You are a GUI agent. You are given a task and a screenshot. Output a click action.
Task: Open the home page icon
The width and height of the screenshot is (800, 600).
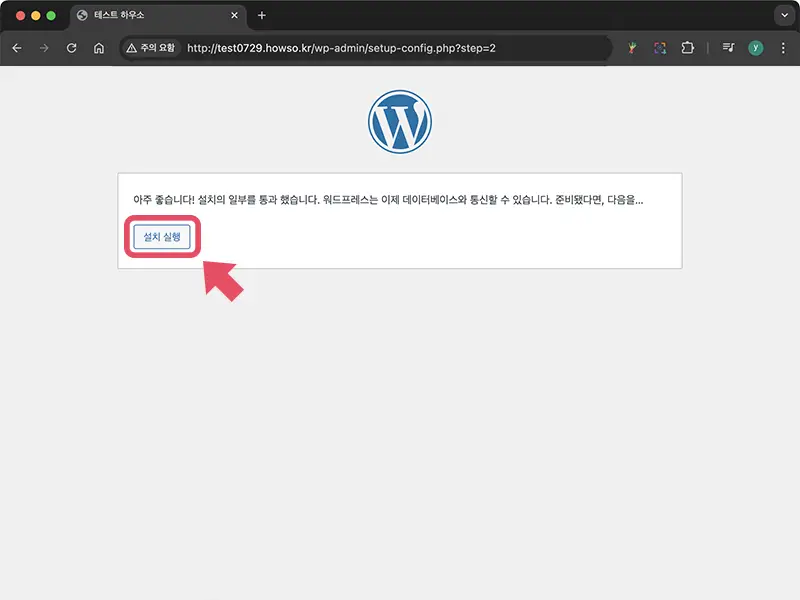pyautogui.click(x=99, y=48)
